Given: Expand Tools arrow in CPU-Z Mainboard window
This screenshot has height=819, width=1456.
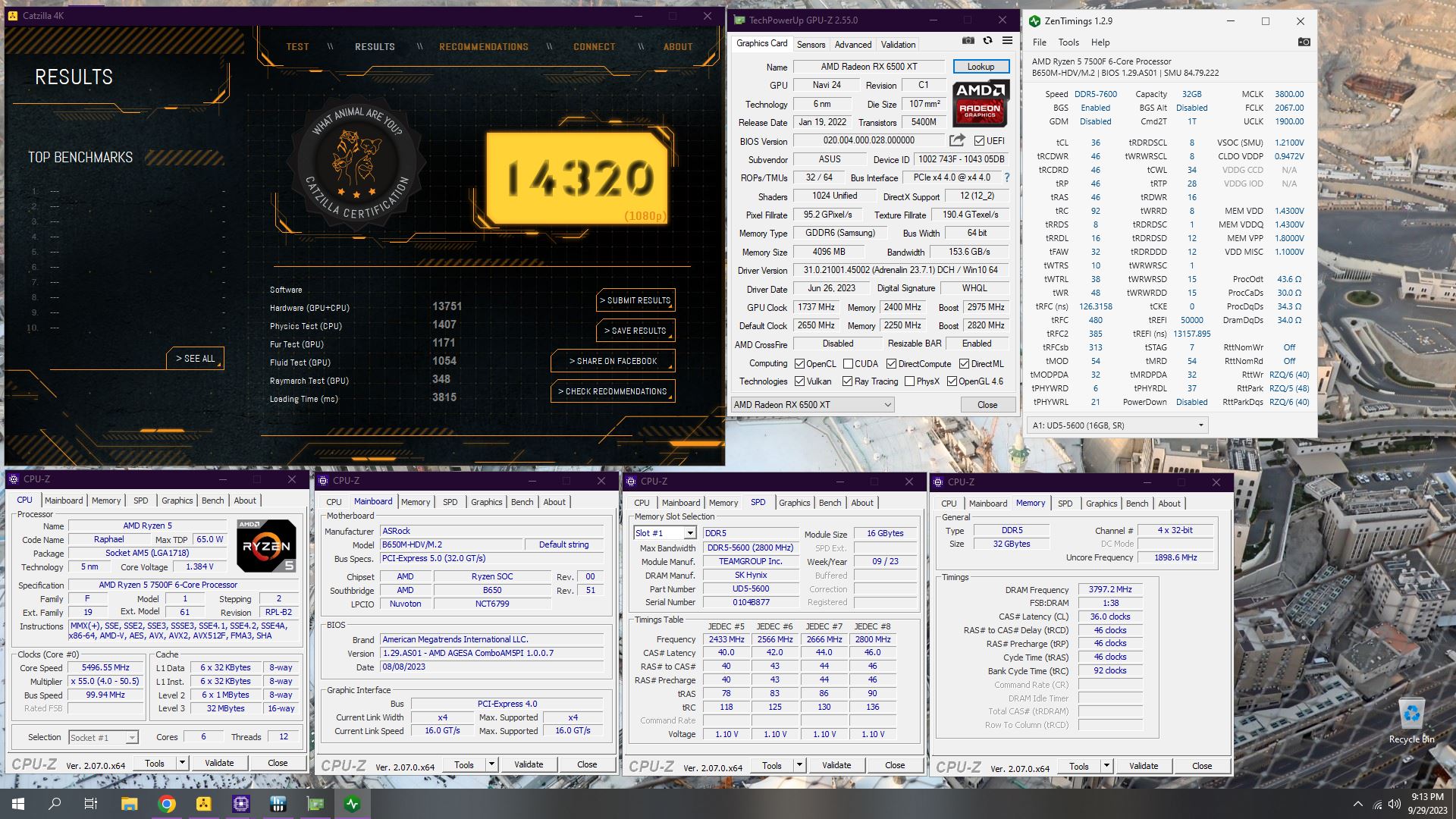Looking at the screenshot, I should click(491, 764).
